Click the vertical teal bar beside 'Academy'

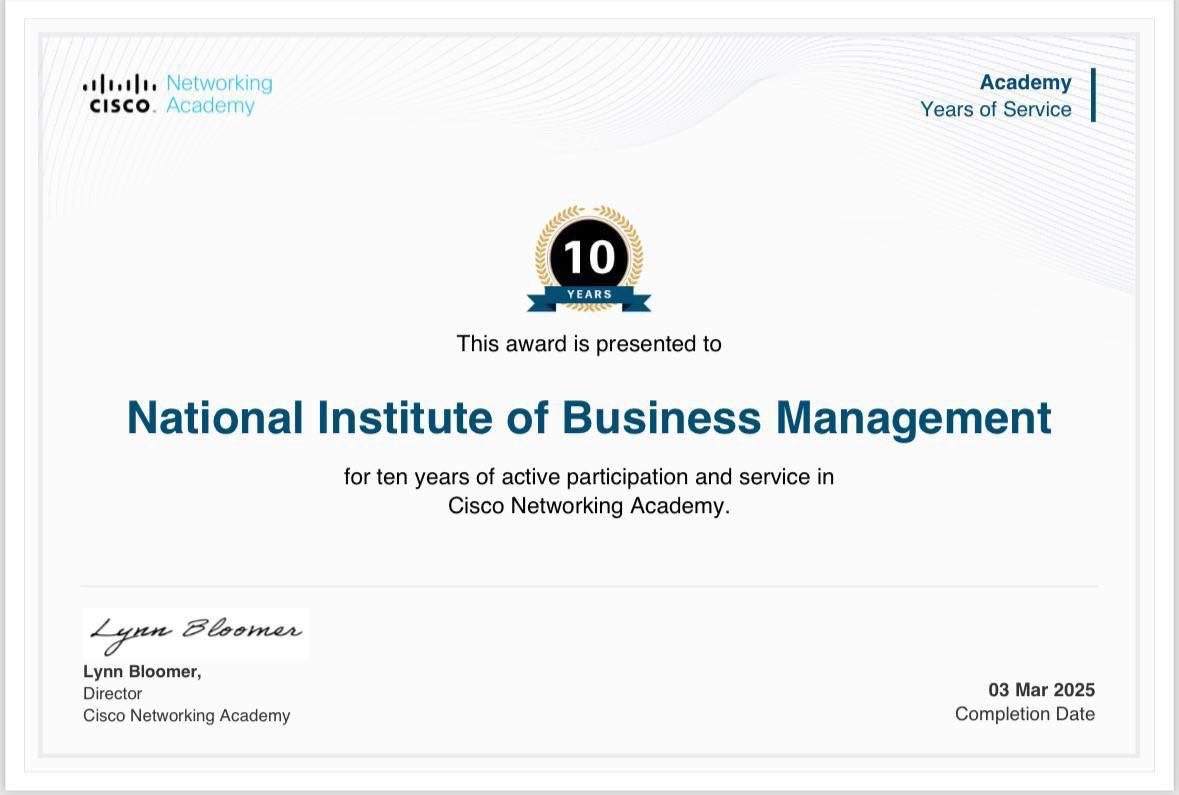point(1093,95)
